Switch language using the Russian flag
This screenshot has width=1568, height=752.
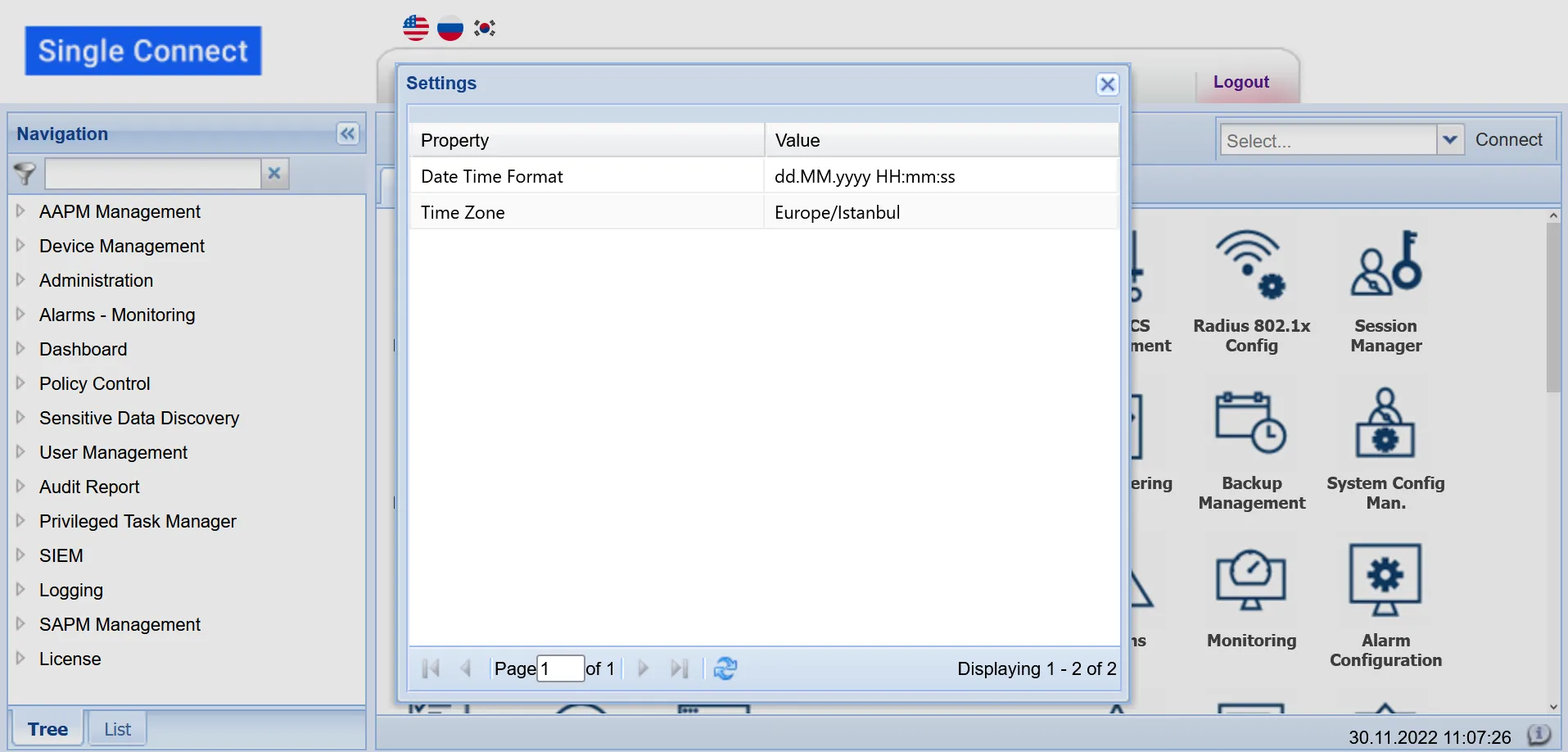coord(450,28)
